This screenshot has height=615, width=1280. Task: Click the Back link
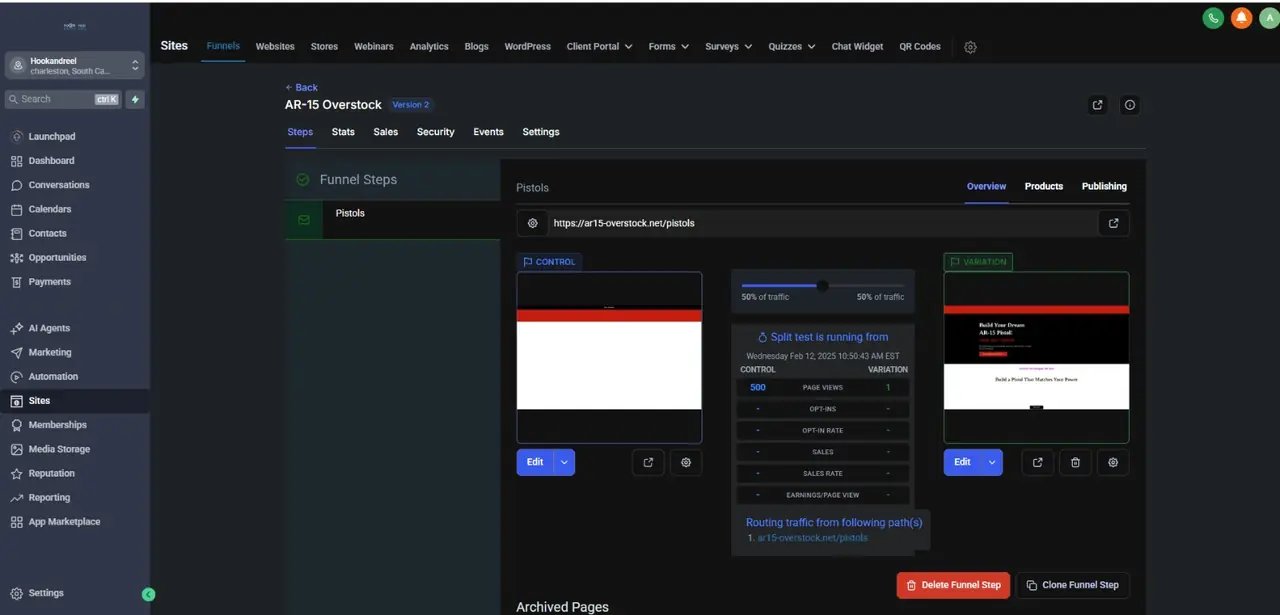click(301, 88)
